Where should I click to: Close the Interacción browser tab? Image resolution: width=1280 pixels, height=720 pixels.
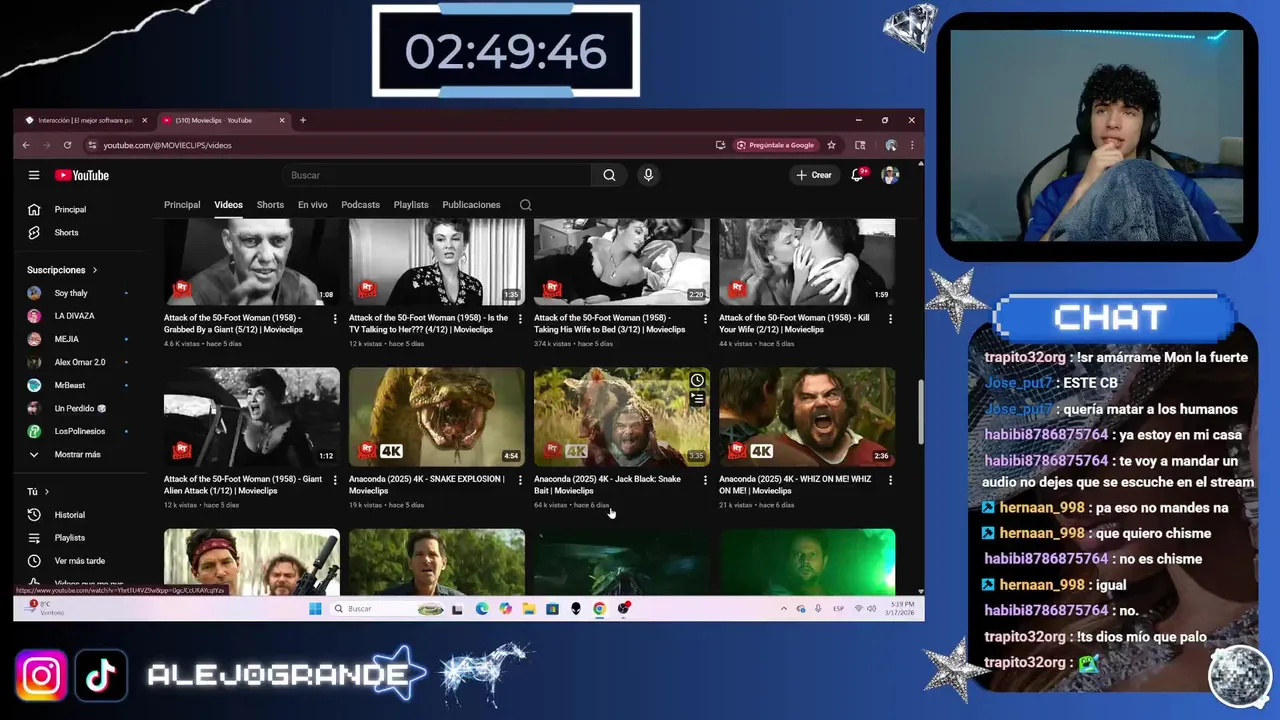144,120
